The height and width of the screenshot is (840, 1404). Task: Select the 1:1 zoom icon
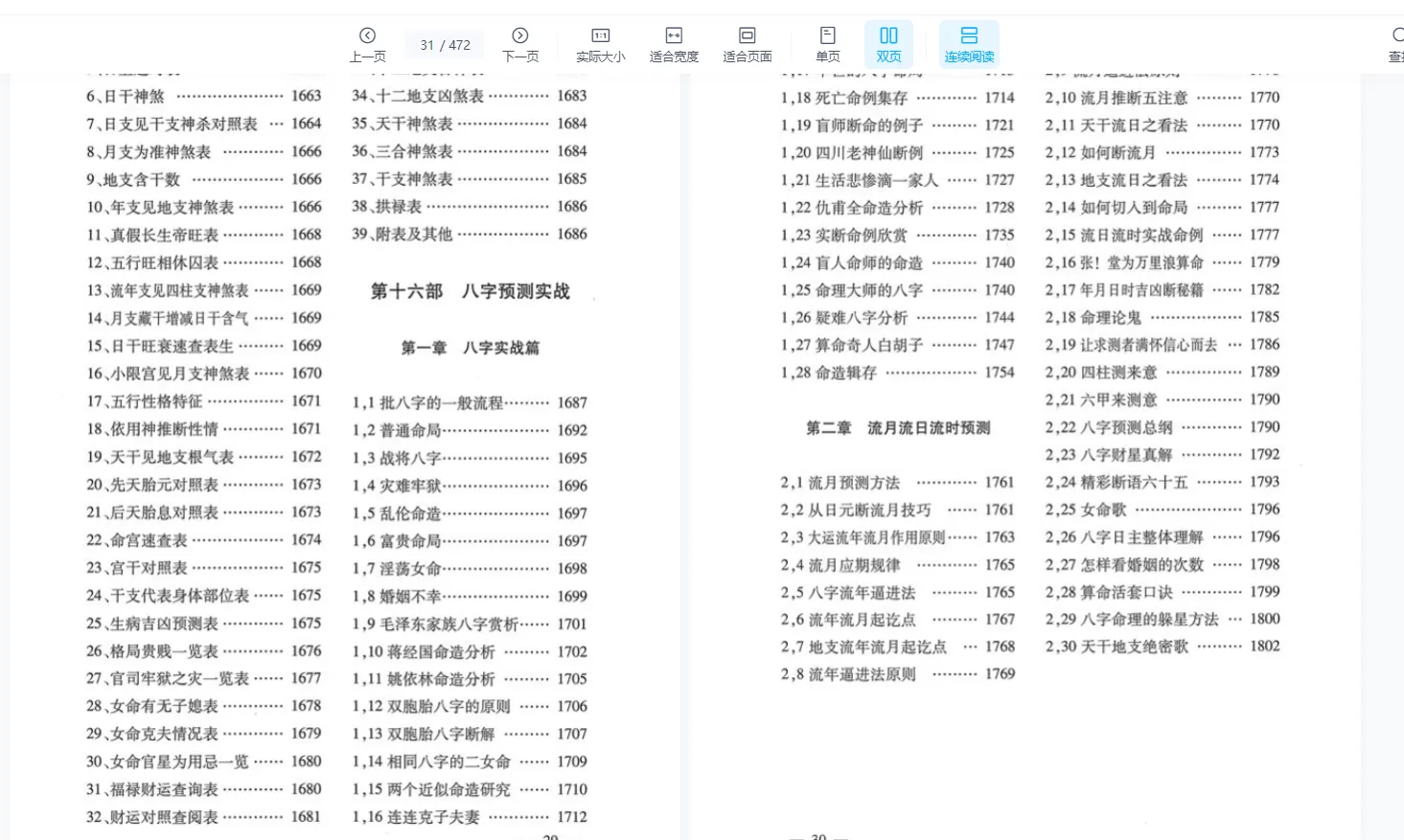click(600, 34)
